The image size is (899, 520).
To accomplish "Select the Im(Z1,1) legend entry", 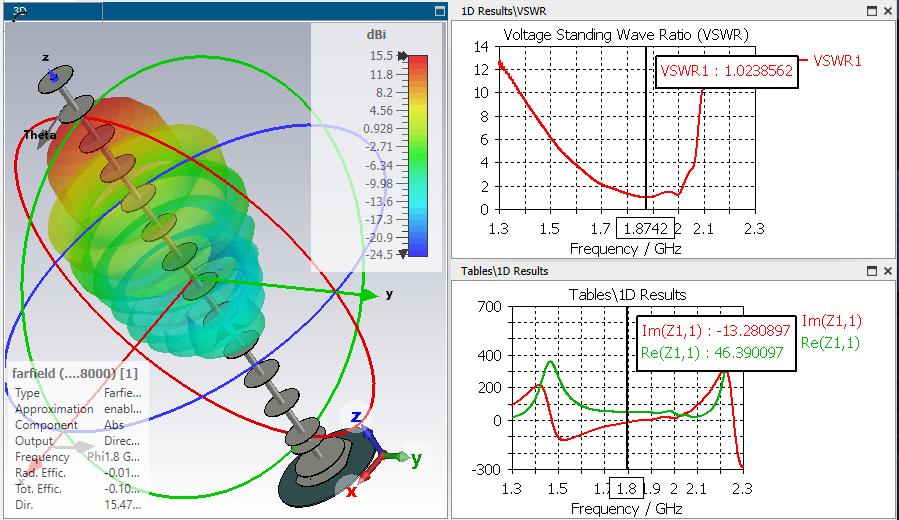I will pos(831,321).
